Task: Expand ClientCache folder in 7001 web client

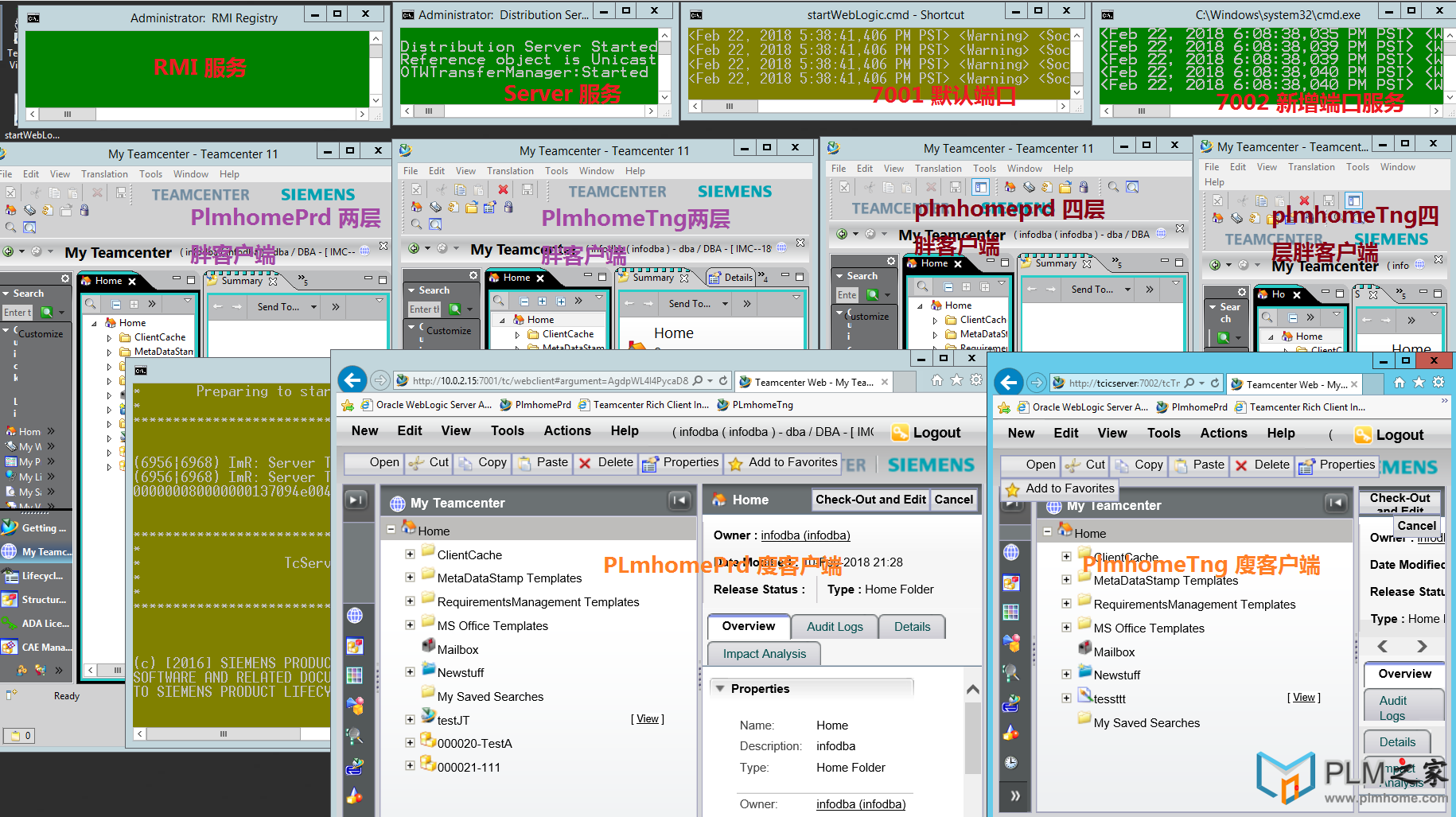Action: click(410, 554)
